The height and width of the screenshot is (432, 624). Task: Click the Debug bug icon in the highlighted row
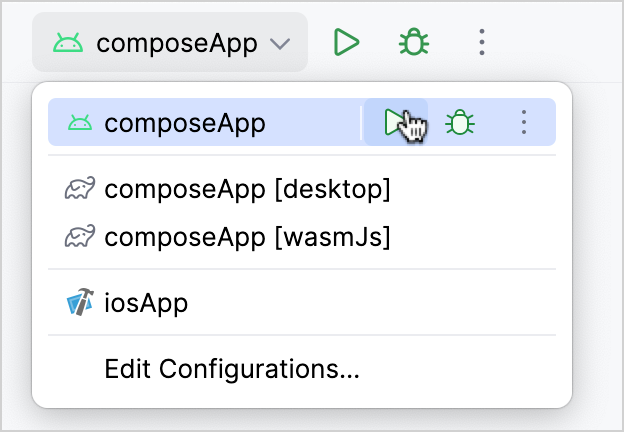click(459, 122)
